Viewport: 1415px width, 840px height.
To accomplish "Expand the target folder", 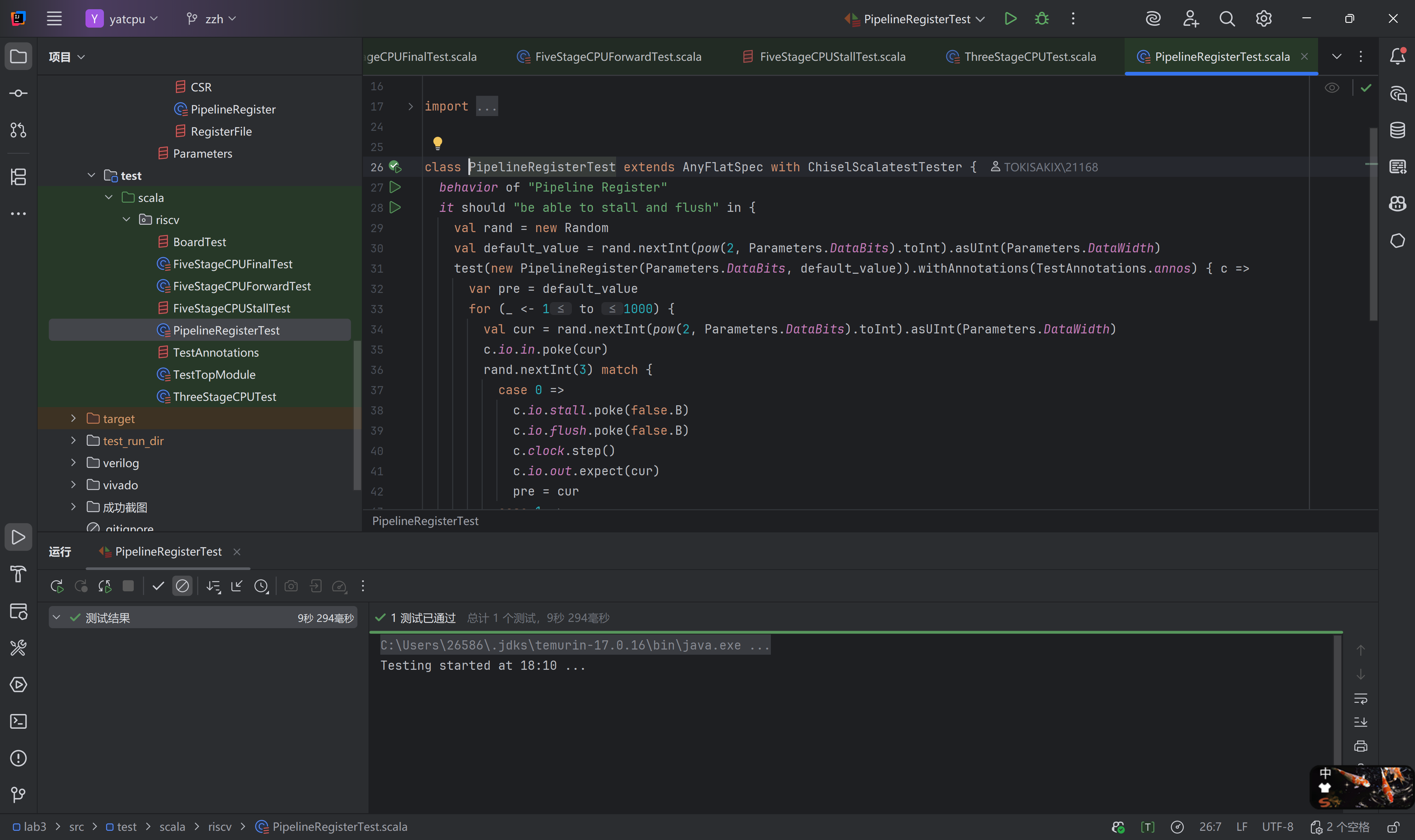I will [73, 418].
